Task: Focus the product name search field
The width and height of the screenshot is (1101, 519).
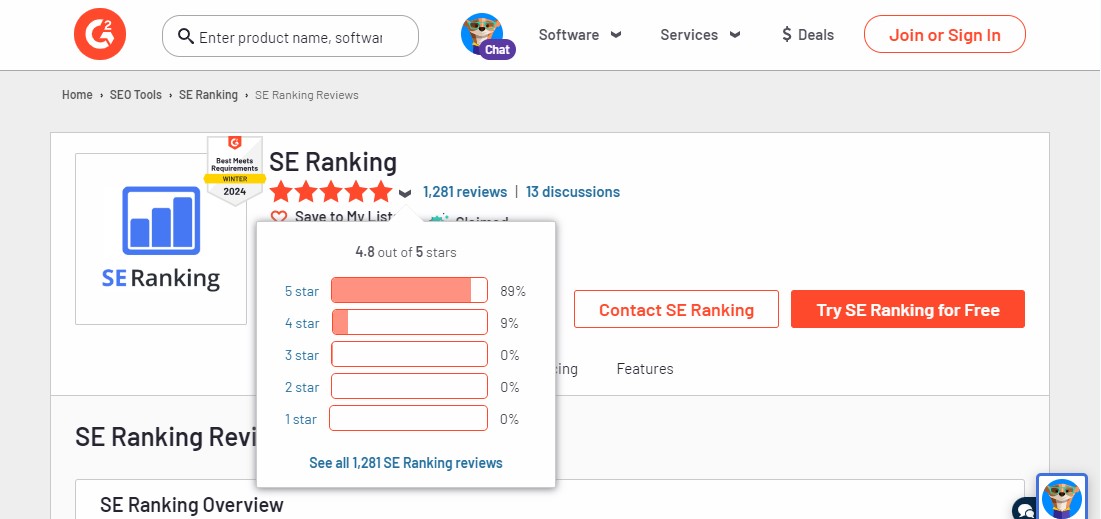Action: click(x=290, y=37)
